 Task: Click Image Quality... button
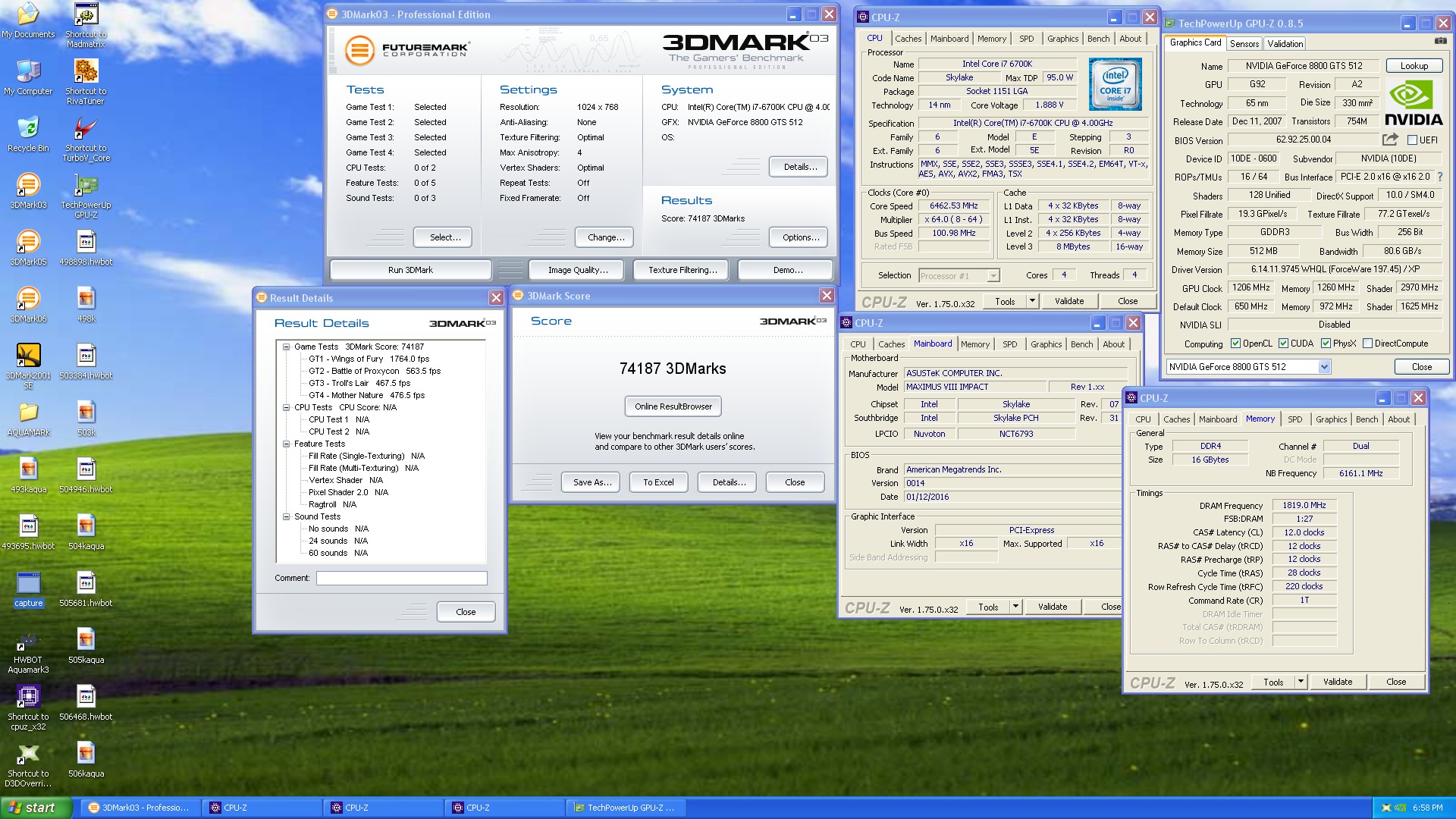click(x=578, y=270)
